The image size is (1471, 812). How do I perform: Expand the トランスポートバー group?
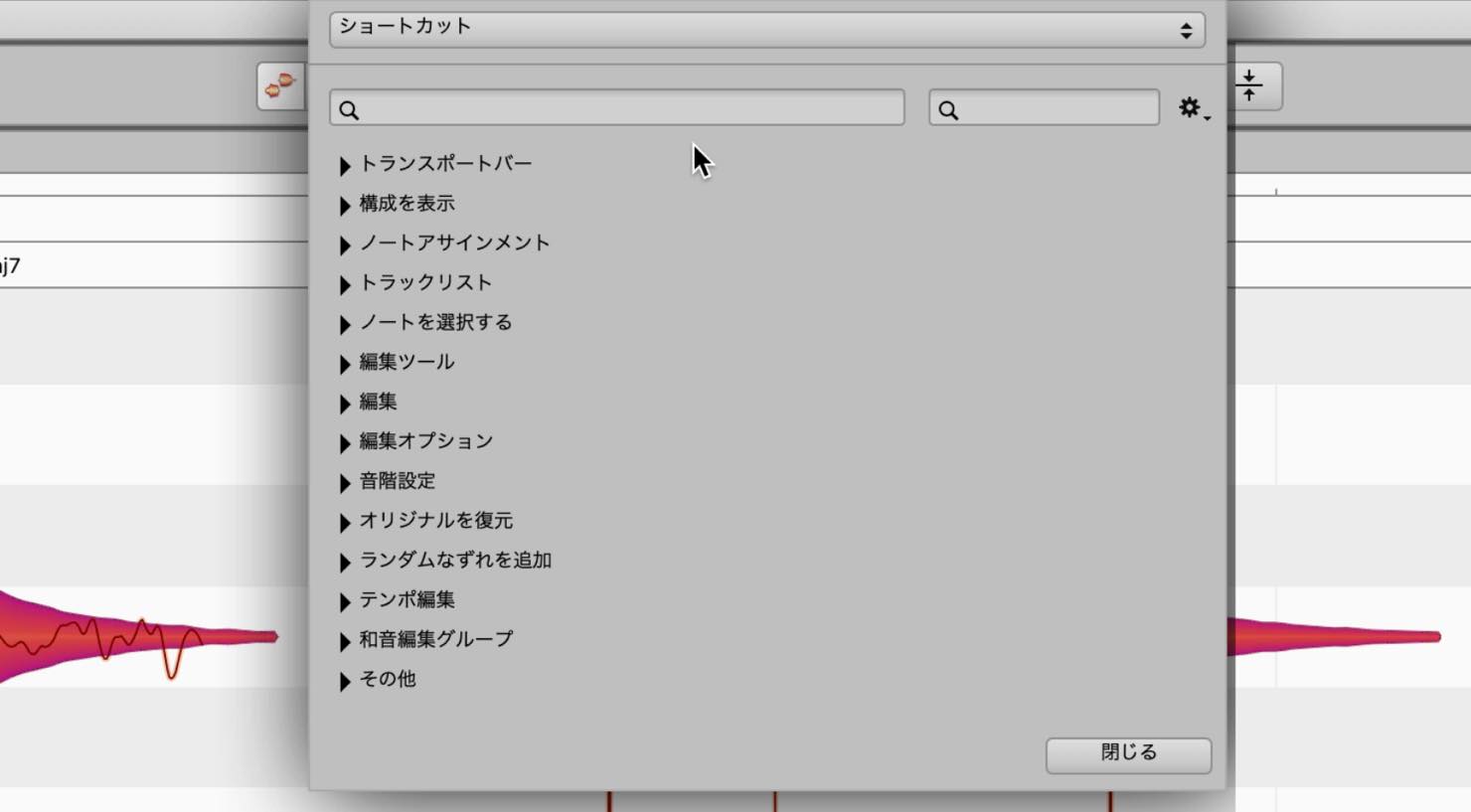(x=345, y=165)
